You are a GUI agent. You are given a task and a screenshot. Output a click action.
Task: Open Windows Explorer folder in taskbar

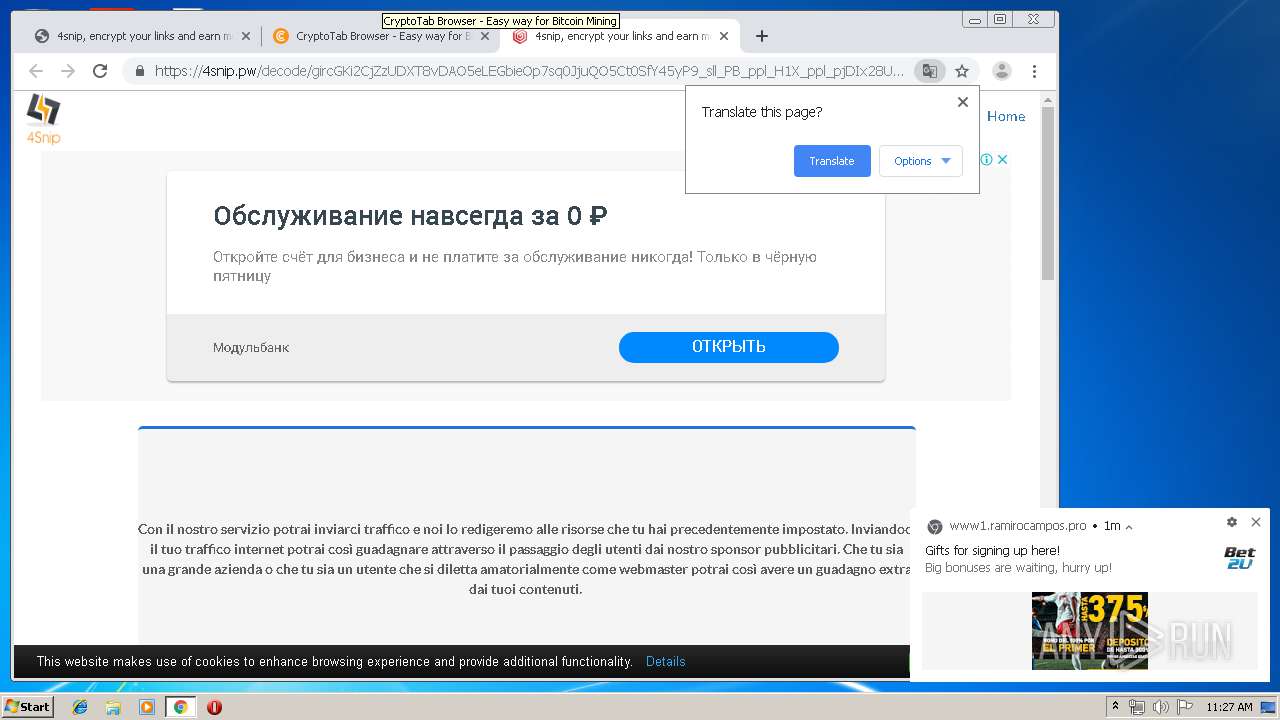[113, 707]
